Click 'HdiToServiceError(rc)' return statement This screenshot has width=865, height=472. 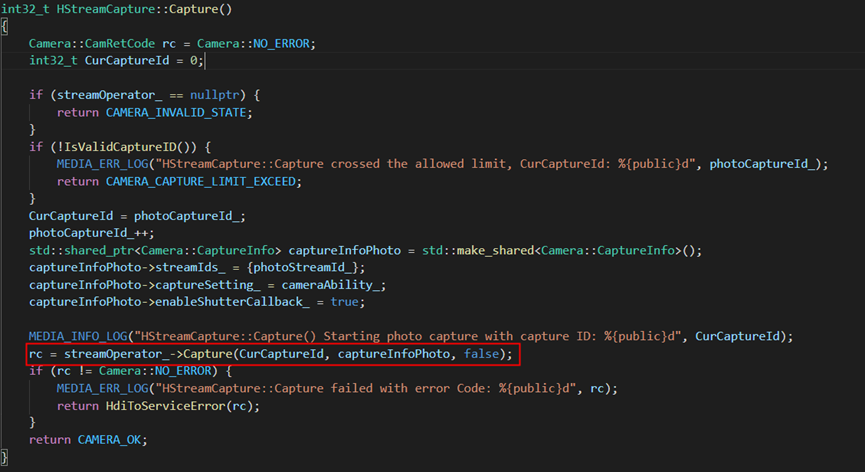pos(179,406)
